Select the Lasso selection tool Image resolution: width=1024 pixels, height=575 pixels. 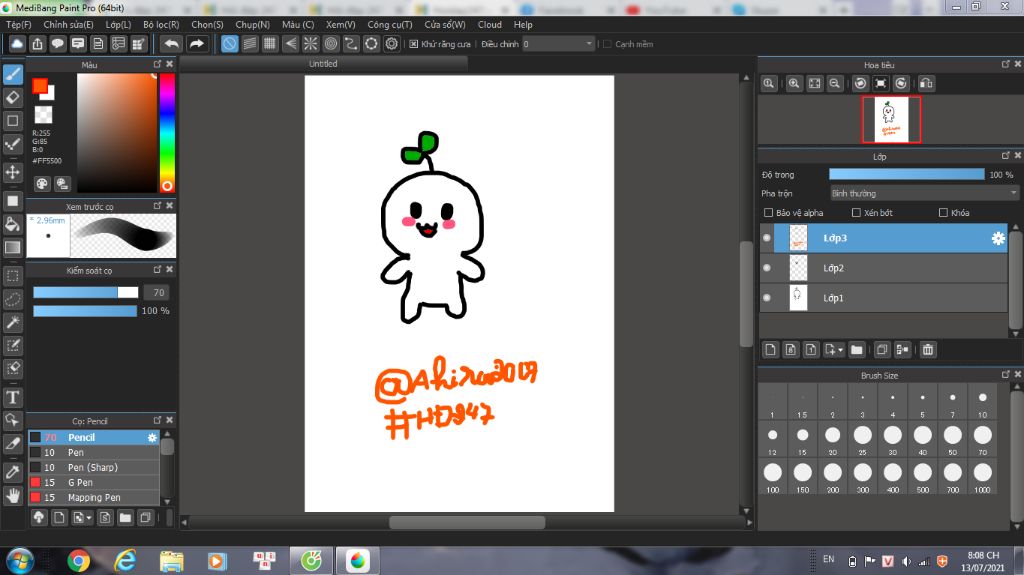[x=12, y=299]
